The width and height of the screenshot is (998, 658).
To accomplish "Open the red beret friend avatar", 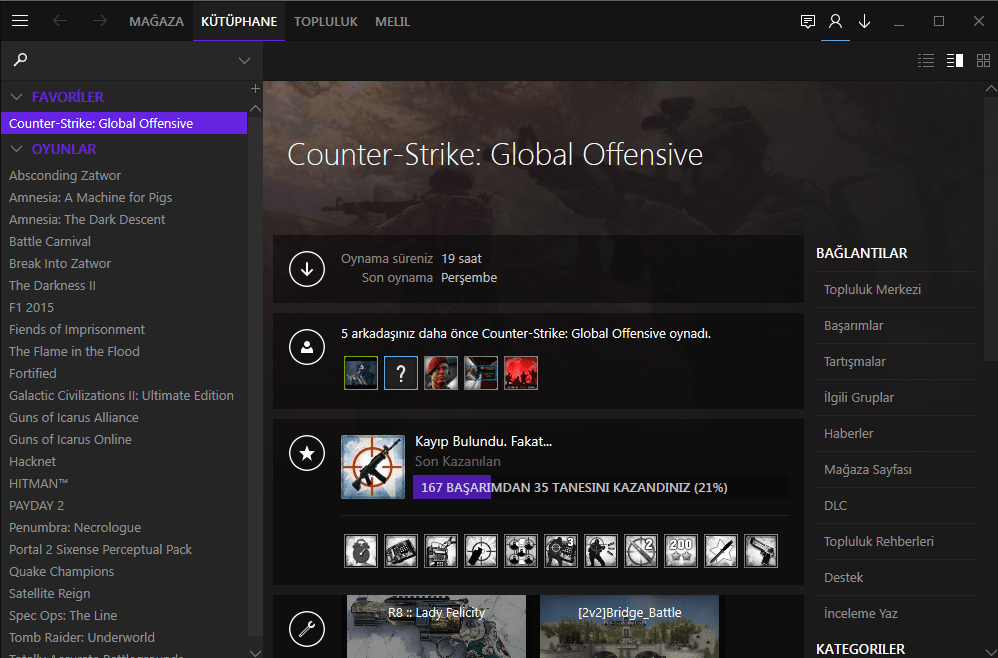I will point(441,373).
